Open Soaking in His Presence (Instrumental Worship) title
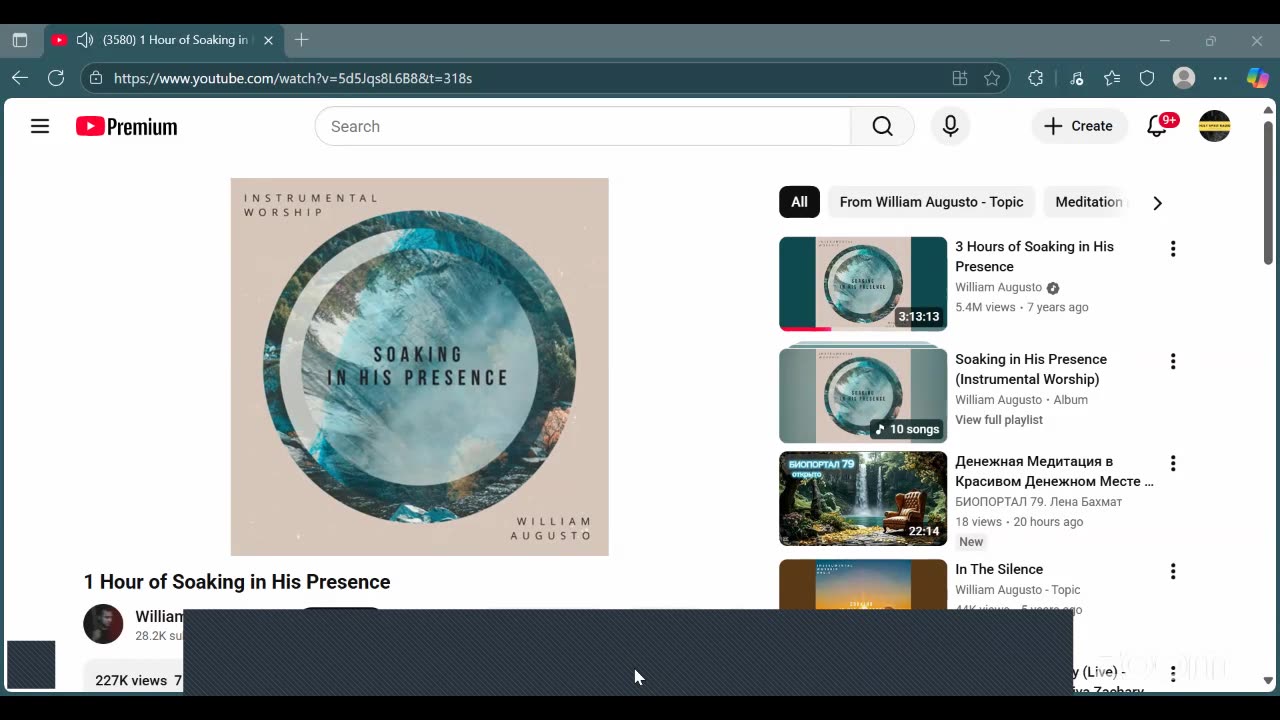This screenshot has height=720, width=1280. 1031,369
